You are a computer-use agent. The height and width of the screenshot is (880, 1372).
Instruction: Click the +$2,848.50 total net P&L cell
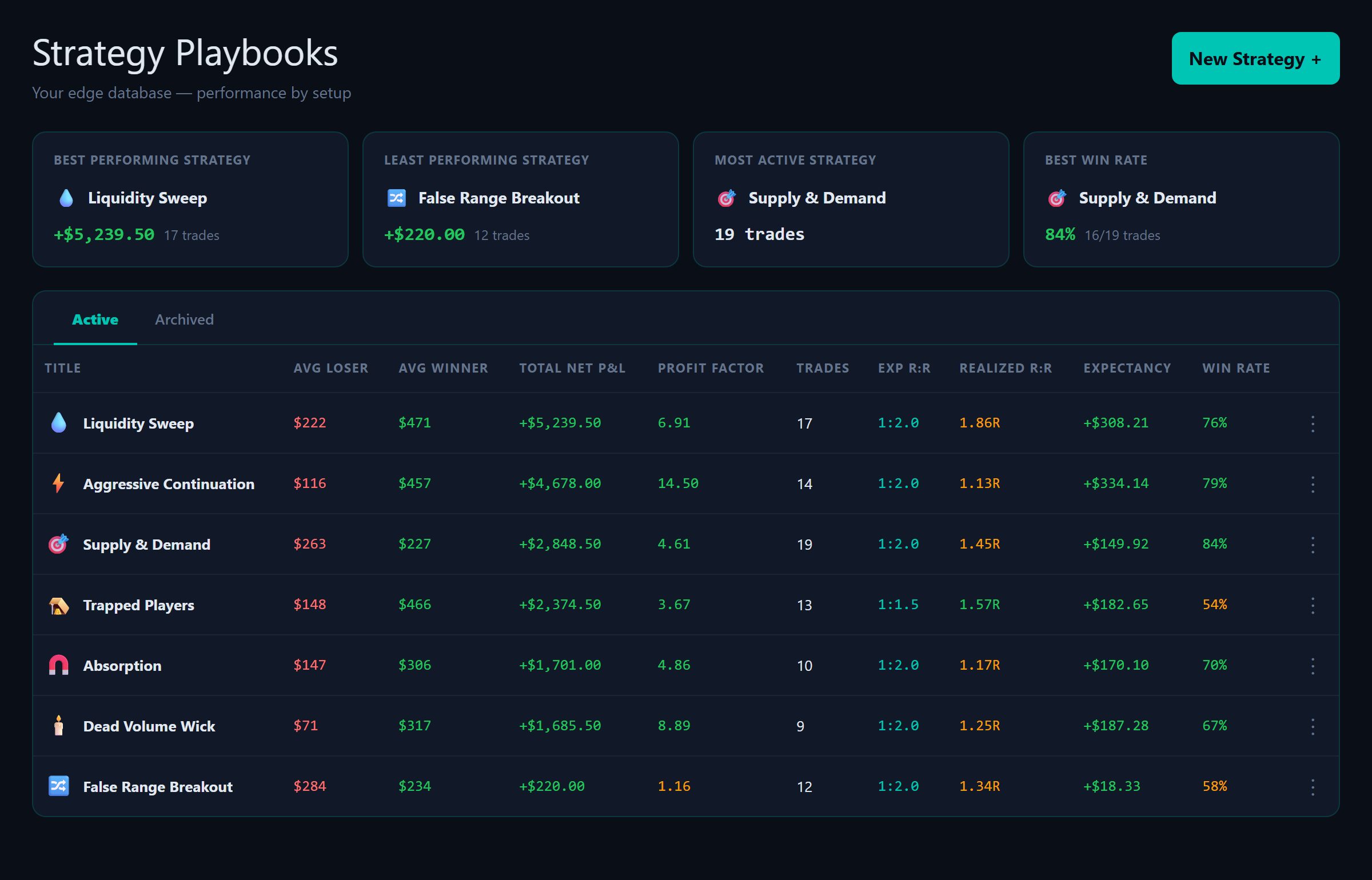tap(560, 544)
